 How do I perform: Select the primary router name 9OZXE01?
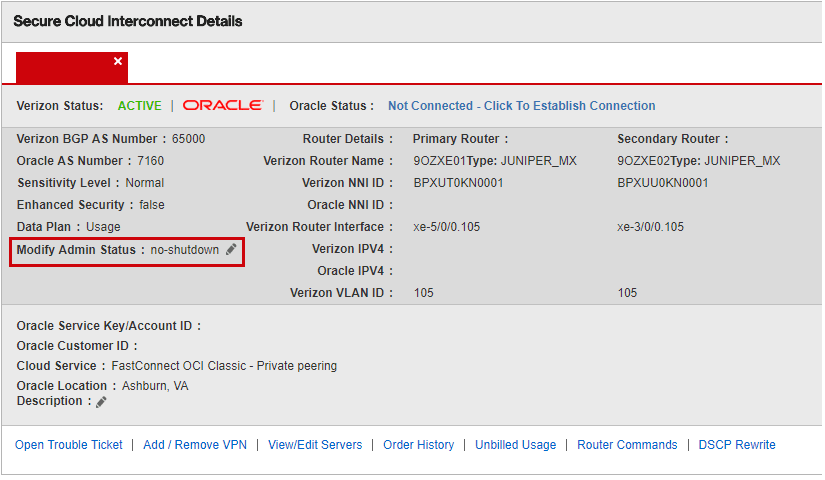(438, 161)
